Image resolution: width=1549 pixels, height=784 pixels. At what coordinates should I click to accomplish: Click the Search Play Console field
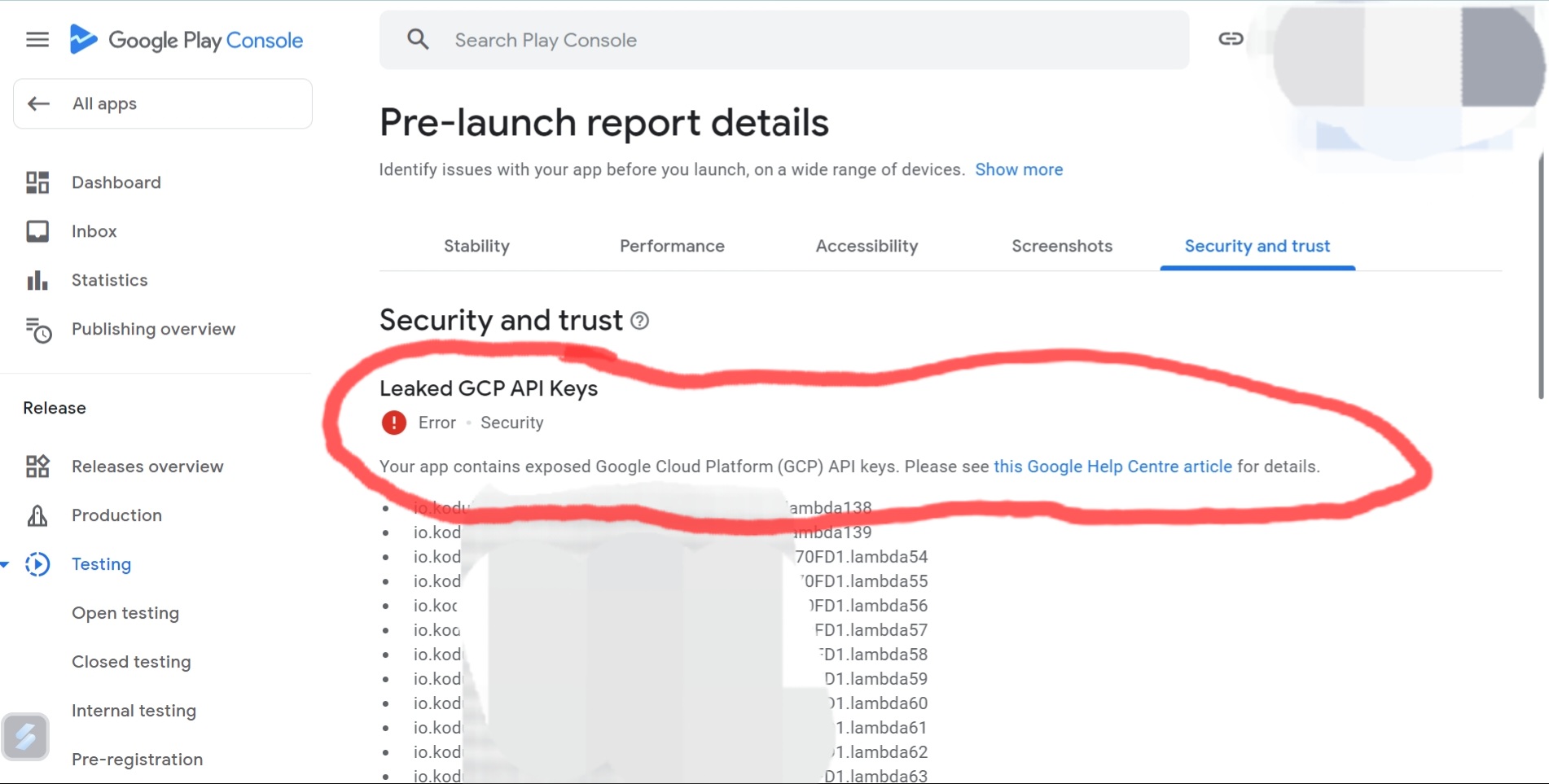point(783,40)
